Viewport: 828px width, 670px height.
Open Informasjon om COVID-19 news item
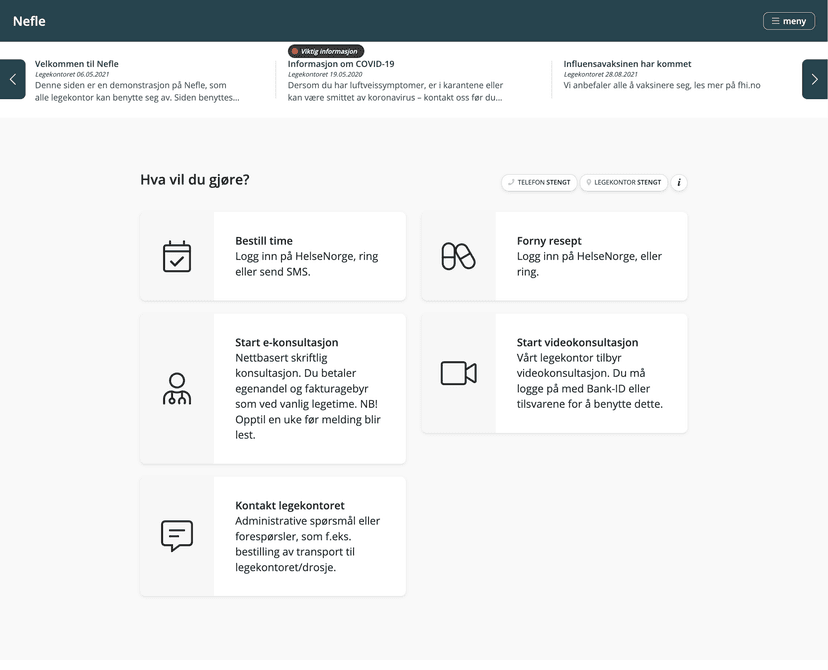341,64
